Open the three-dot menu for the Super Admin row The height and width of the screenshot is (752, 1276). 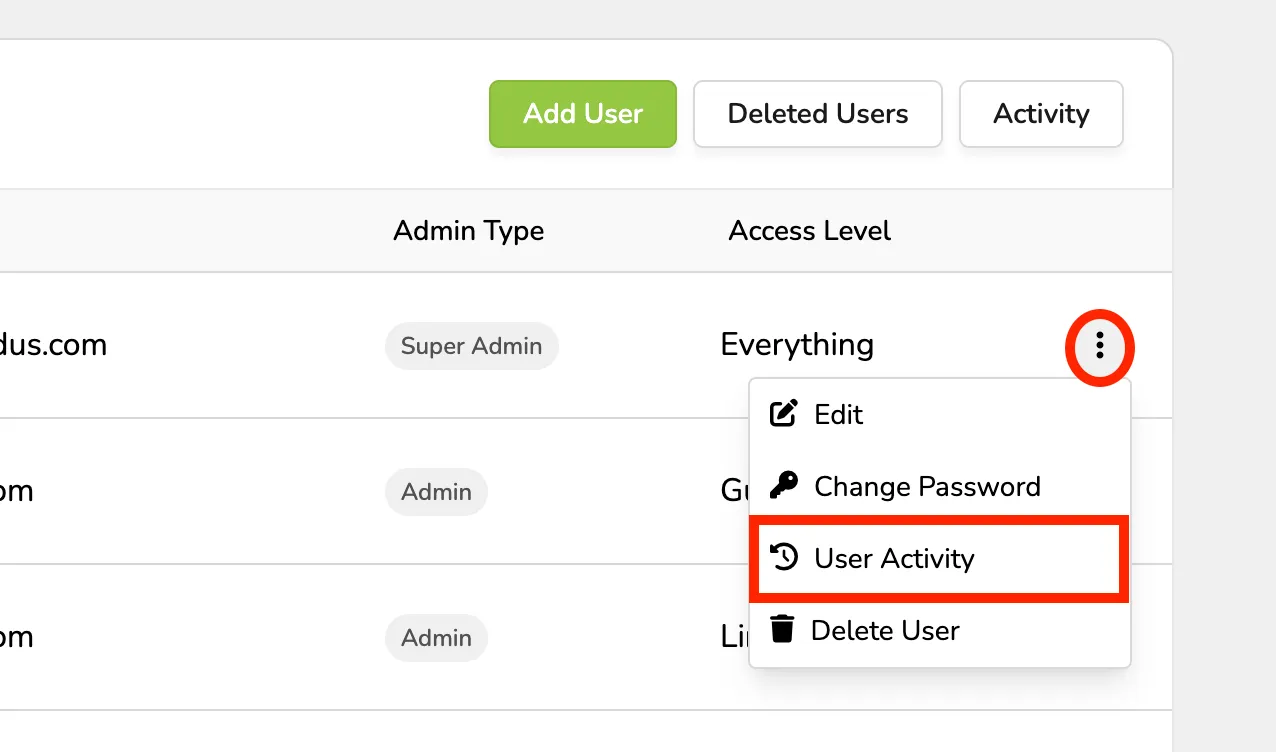1100,346
